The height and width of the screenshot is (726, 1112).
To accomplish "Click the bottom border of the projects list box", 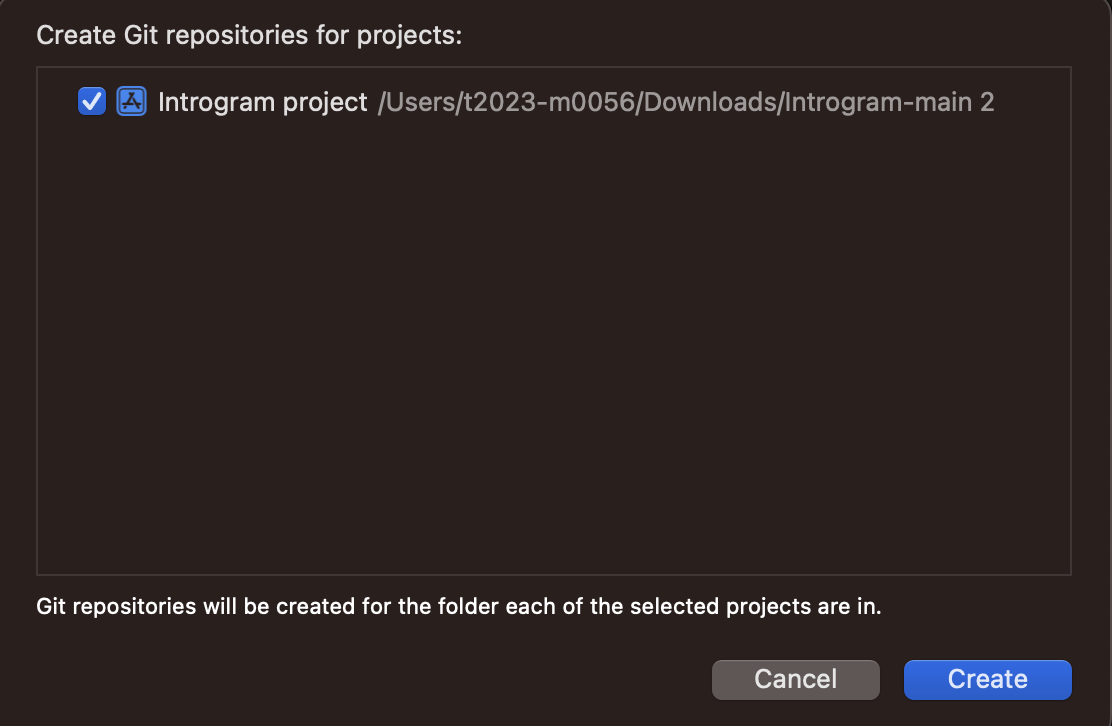I will click(x=553, y=574).
